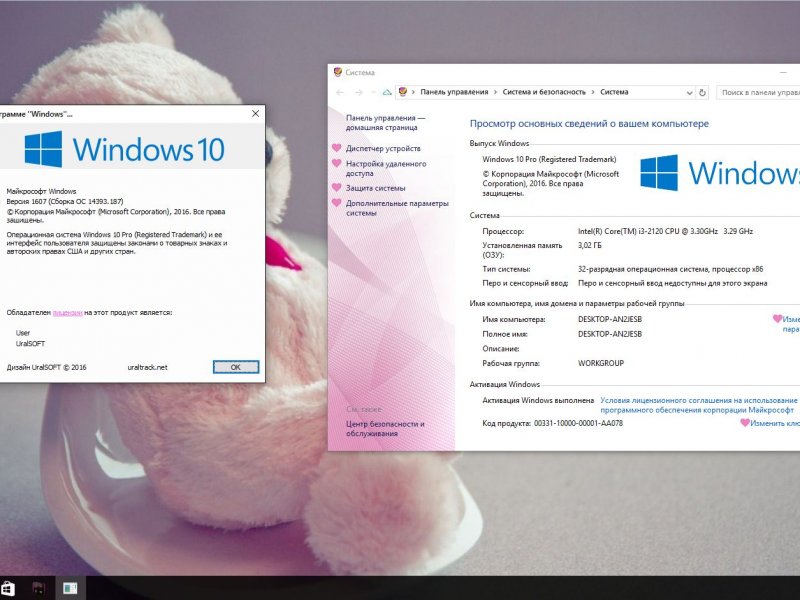Click the heart icon beside Настройка удаленного доступа
This screenshot has height=600, width=800.
click(337, 163)
